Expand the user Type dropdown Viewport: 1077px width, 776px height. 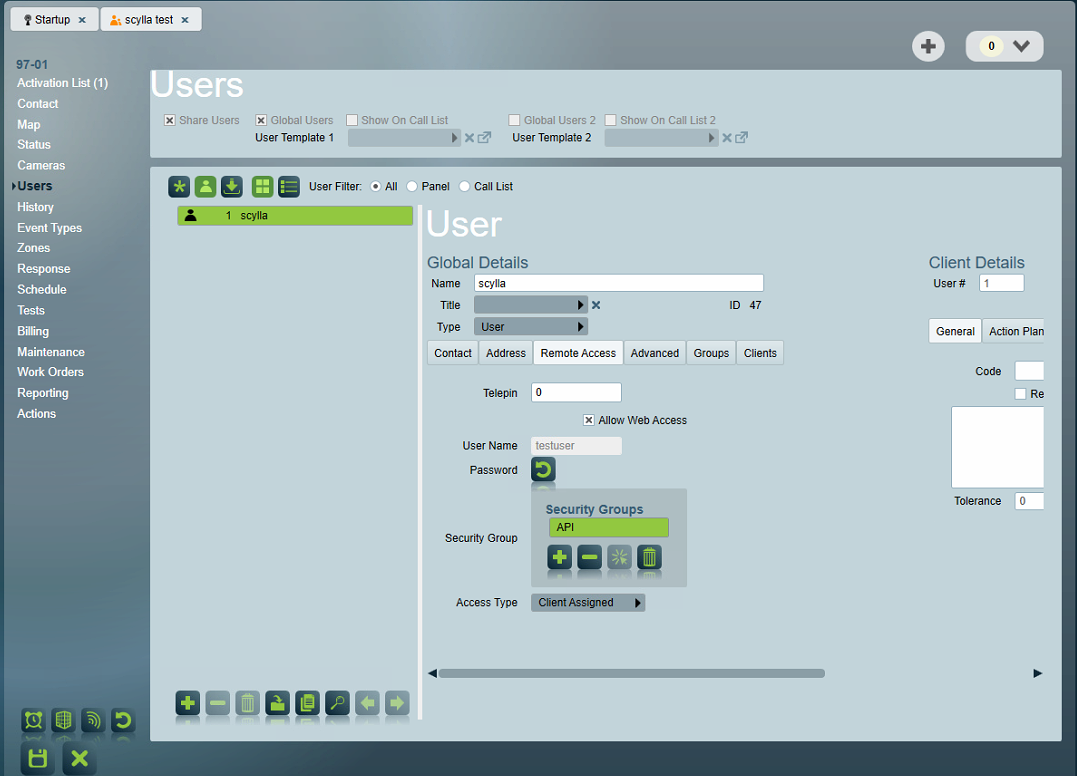[530, 327]
